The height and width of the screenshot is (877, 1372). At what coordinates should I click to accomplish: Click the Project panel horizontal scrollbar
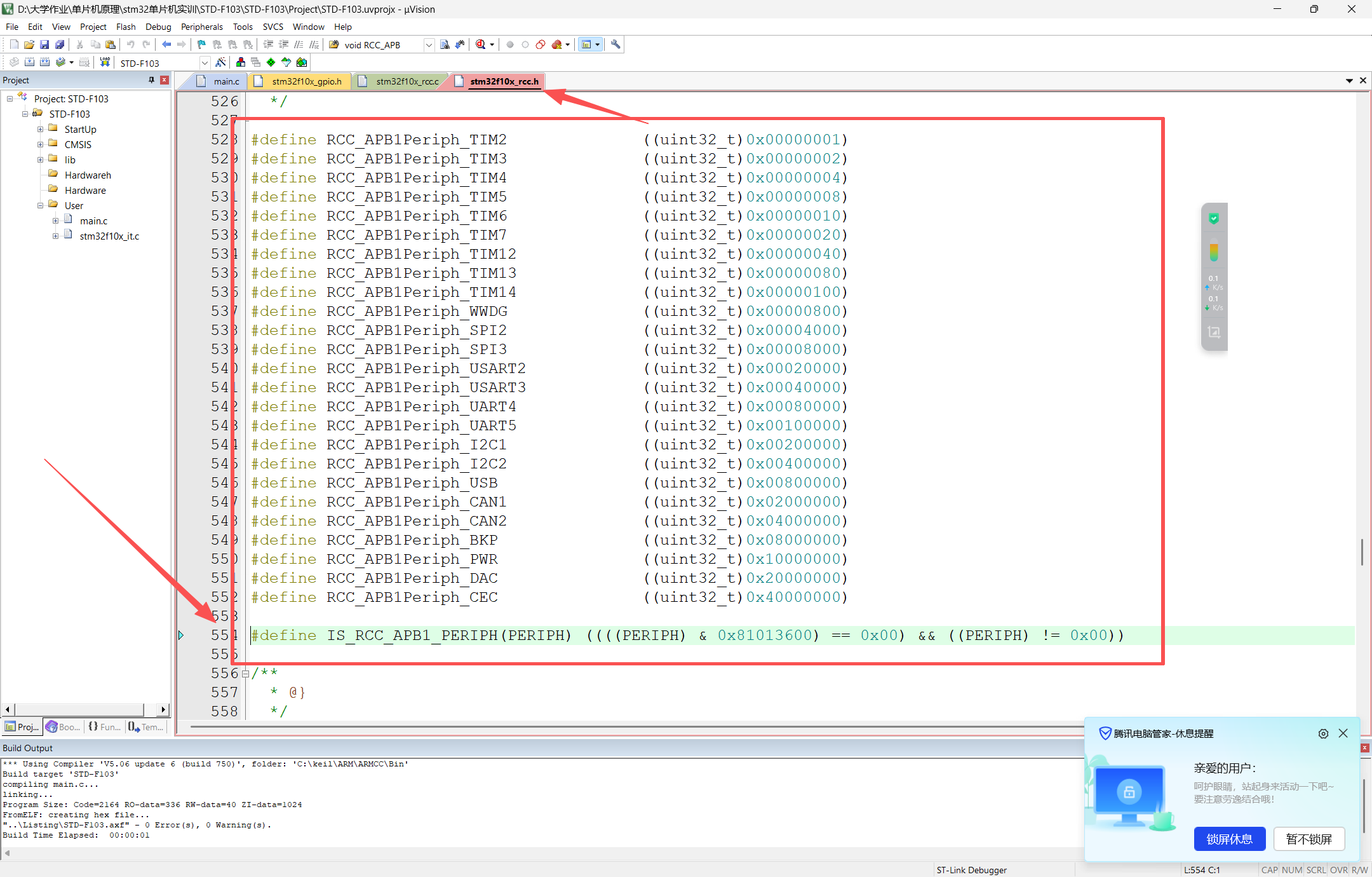pos(79,709)
